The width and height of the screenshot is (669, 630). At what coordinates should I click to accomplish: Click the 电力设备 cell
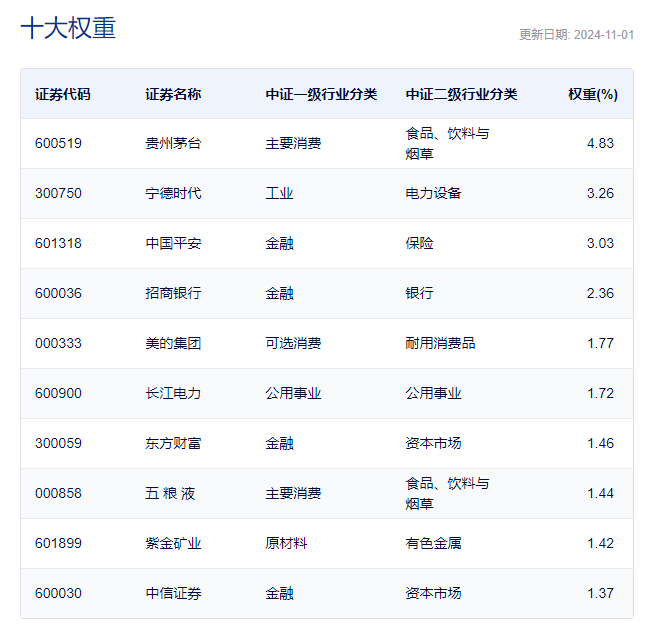(433, 193)
